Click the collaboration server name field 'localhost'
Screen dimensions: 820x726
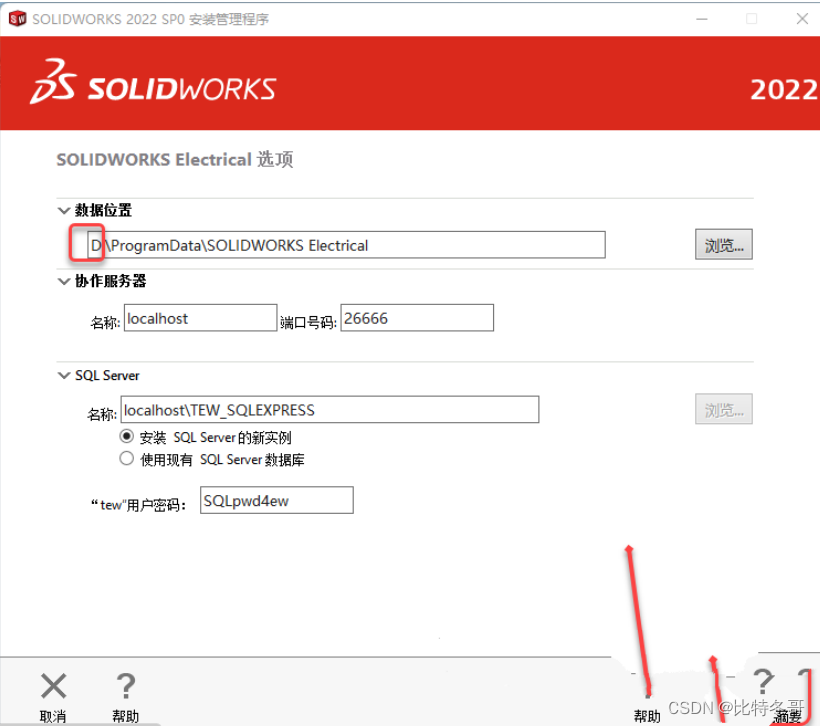point(200,318)
